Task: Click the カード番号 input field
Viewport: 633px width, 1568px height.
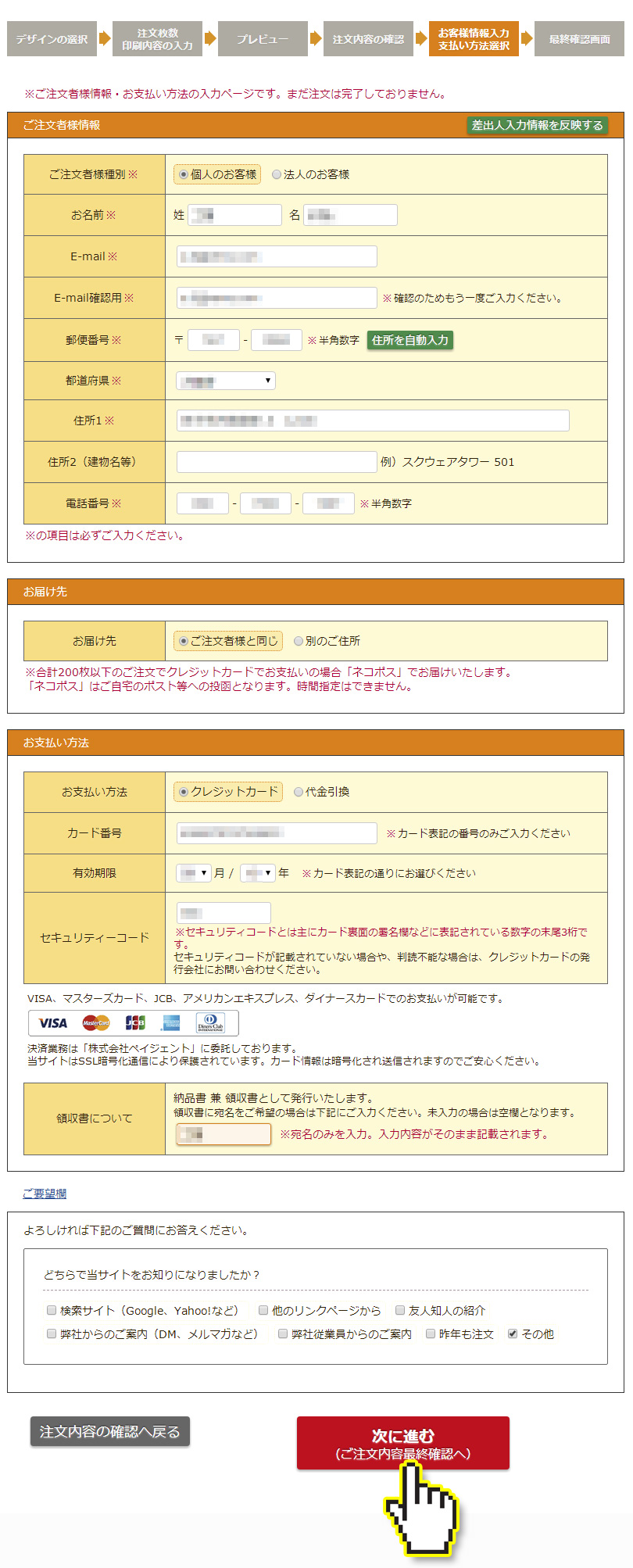Action: click(277, 833)
